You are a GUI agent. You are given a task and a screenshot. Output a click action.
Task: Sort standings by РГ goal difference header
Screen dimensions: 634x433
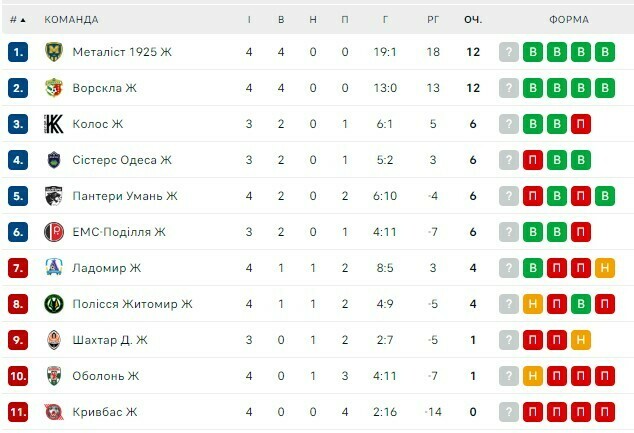click(433, 19)
